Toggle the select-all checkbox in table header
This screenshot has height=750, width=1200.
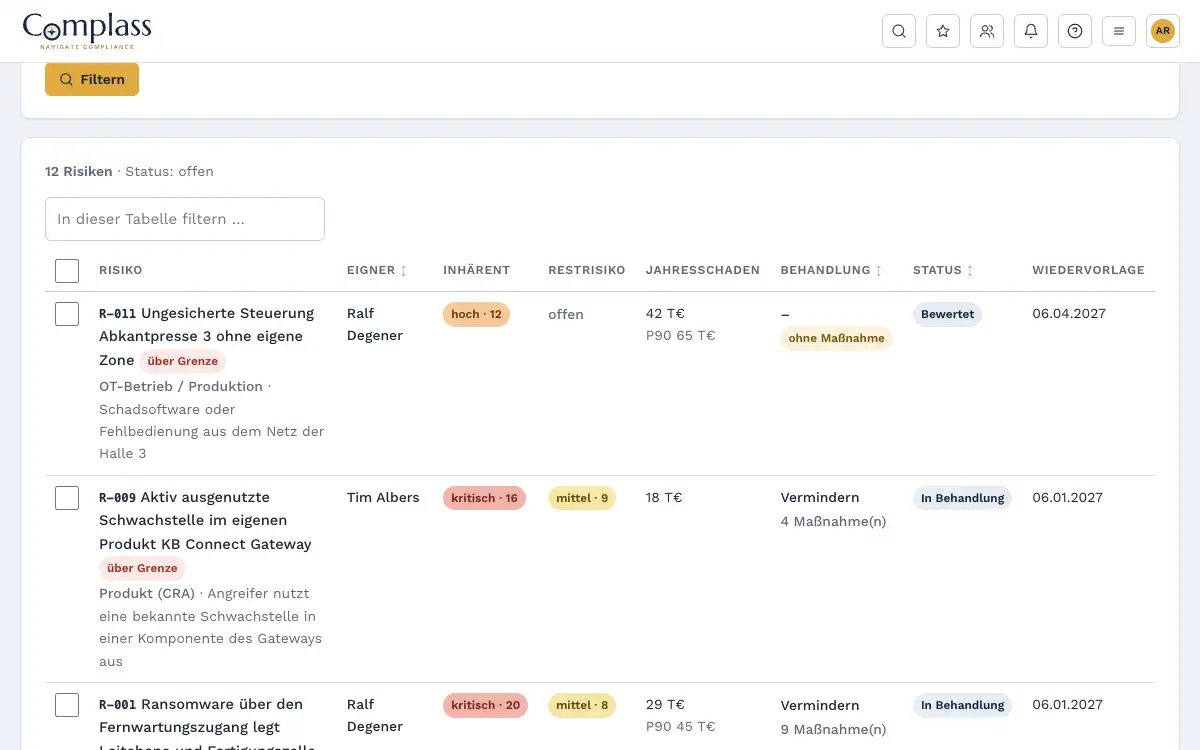tap(67, 270)
